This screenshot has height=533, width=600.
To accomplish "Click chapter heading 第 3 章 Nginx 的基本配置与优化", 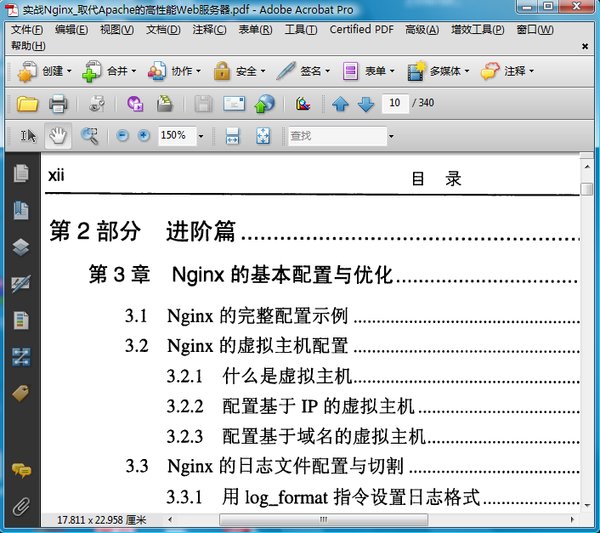I will click(241, 275).
